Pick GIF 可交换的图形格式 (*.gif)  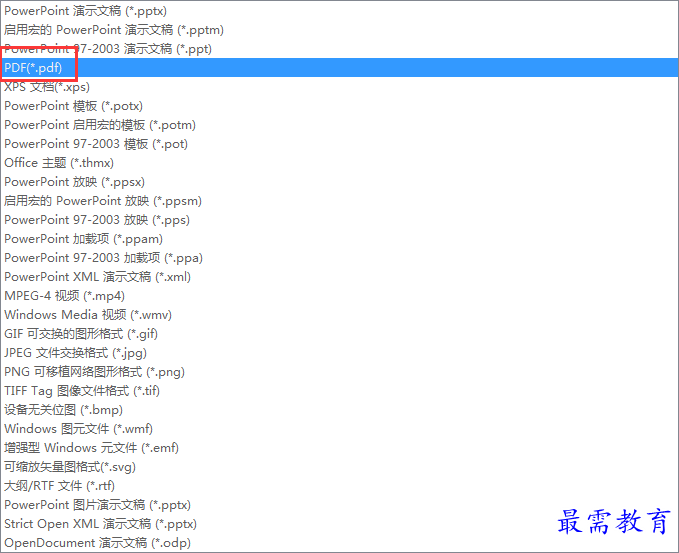point(339,334)
